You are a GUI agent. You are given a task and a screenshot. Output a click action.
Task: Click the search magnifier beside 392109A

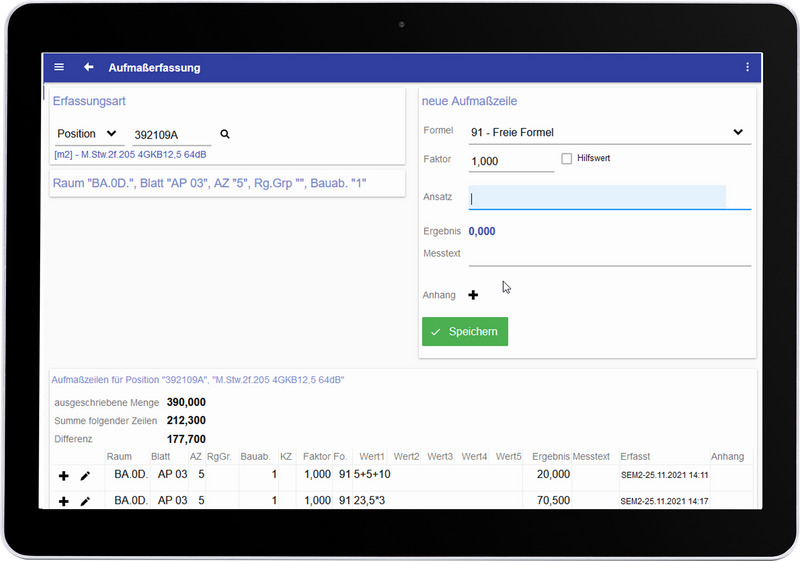click(225, 134)
